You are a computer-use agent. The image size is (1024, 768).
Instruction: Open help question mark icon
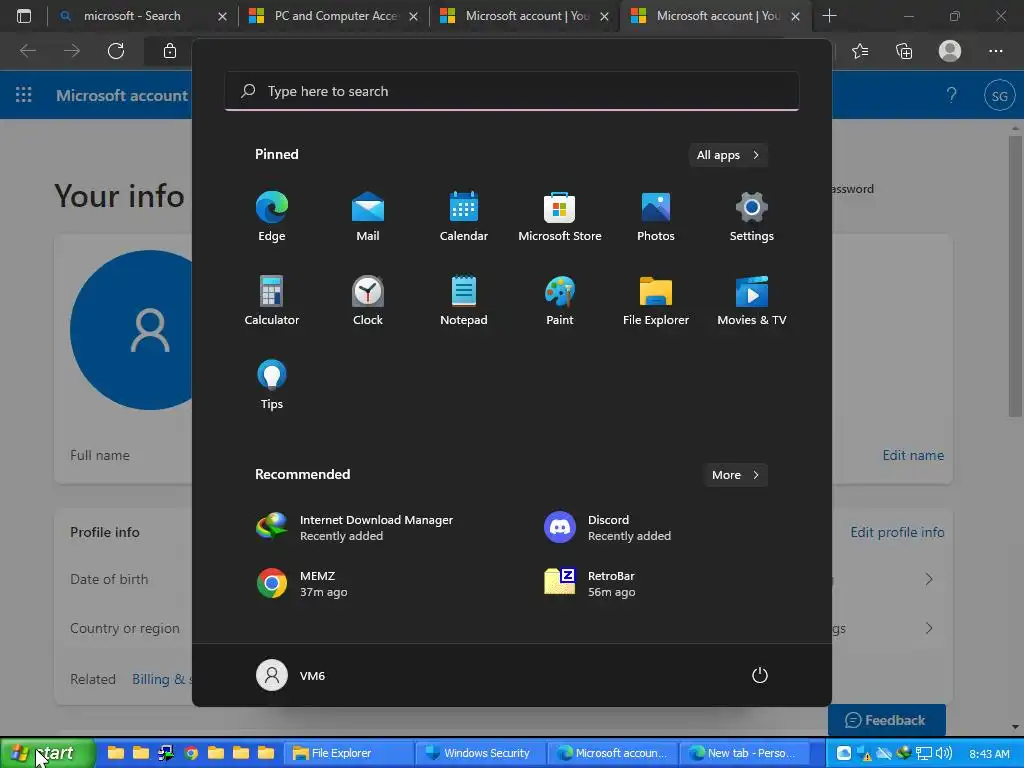click(952, 95)
